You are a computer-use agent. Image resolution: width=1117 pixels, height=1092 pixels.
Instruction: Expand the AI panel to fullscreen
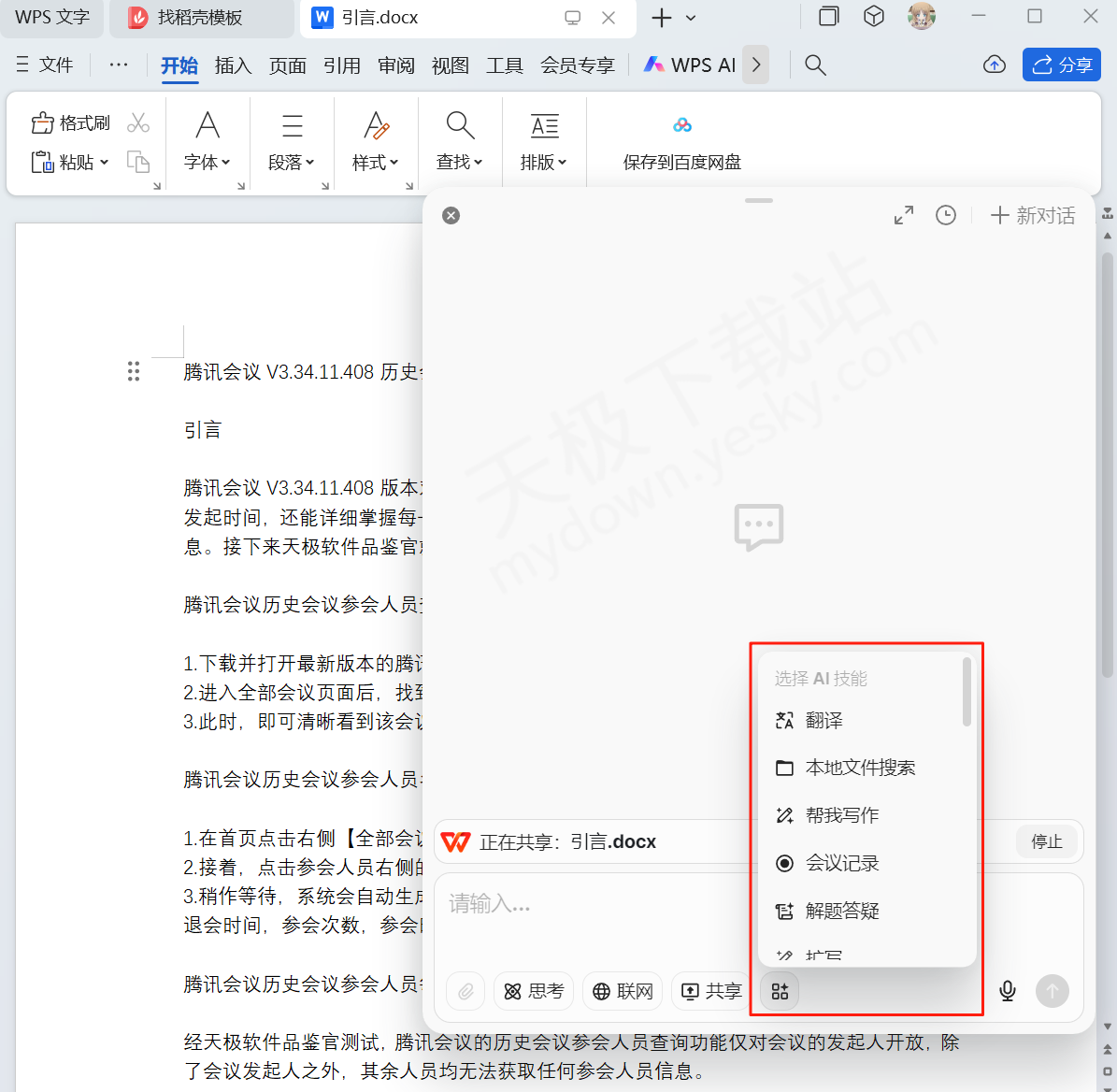coord(903,215)
